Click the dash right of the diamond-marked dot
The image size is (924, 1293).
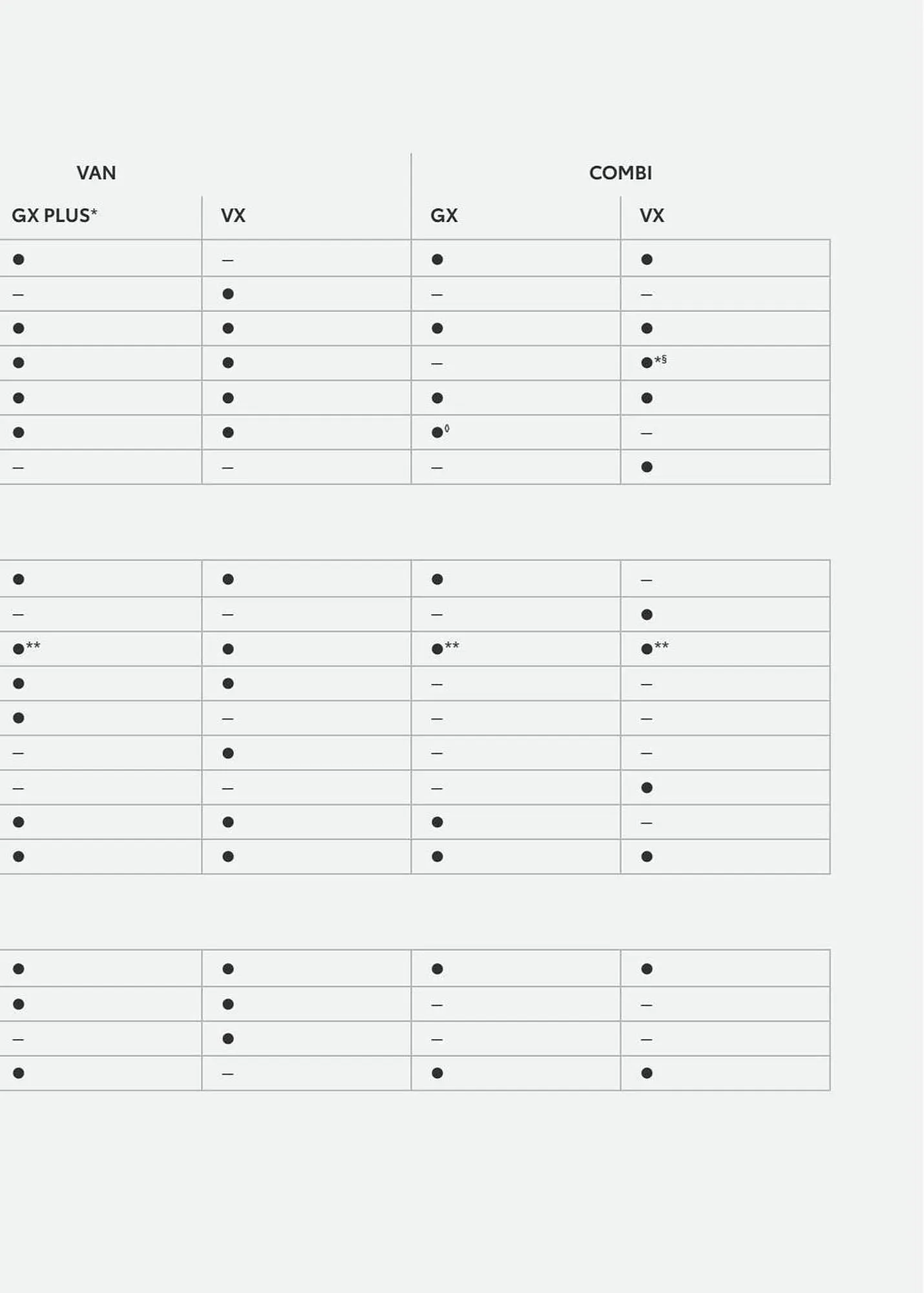(646, 433)
